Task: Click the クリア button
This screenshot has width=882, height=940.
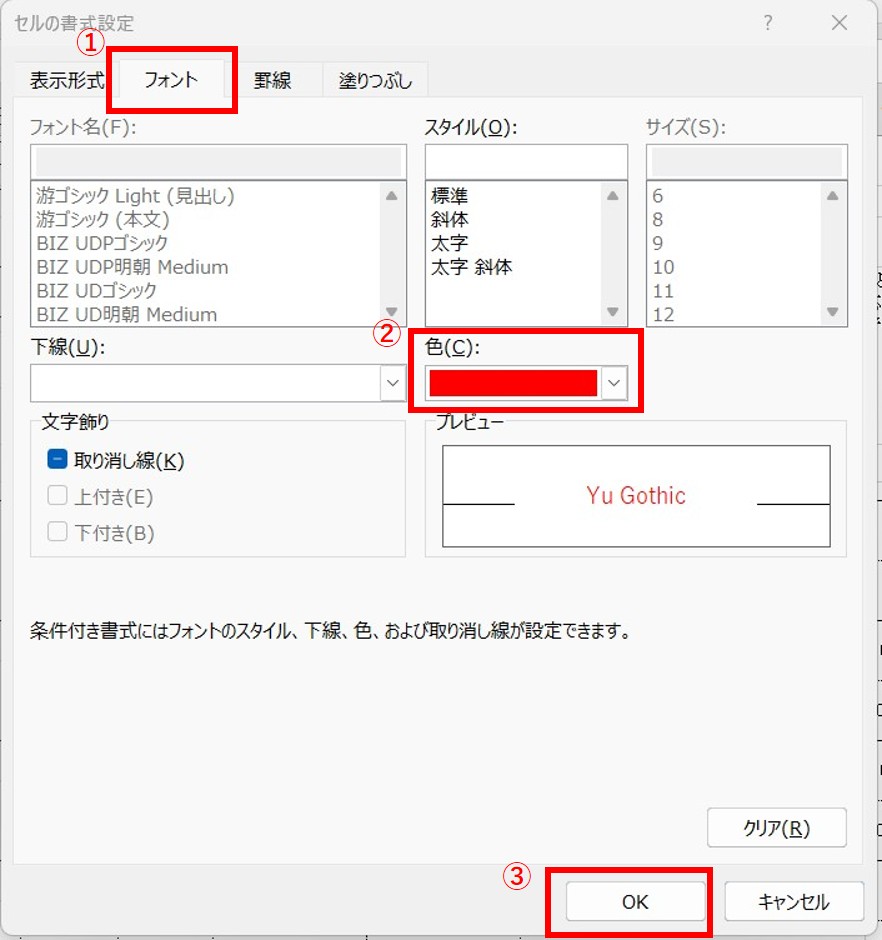Action: [x=776, y=827]
